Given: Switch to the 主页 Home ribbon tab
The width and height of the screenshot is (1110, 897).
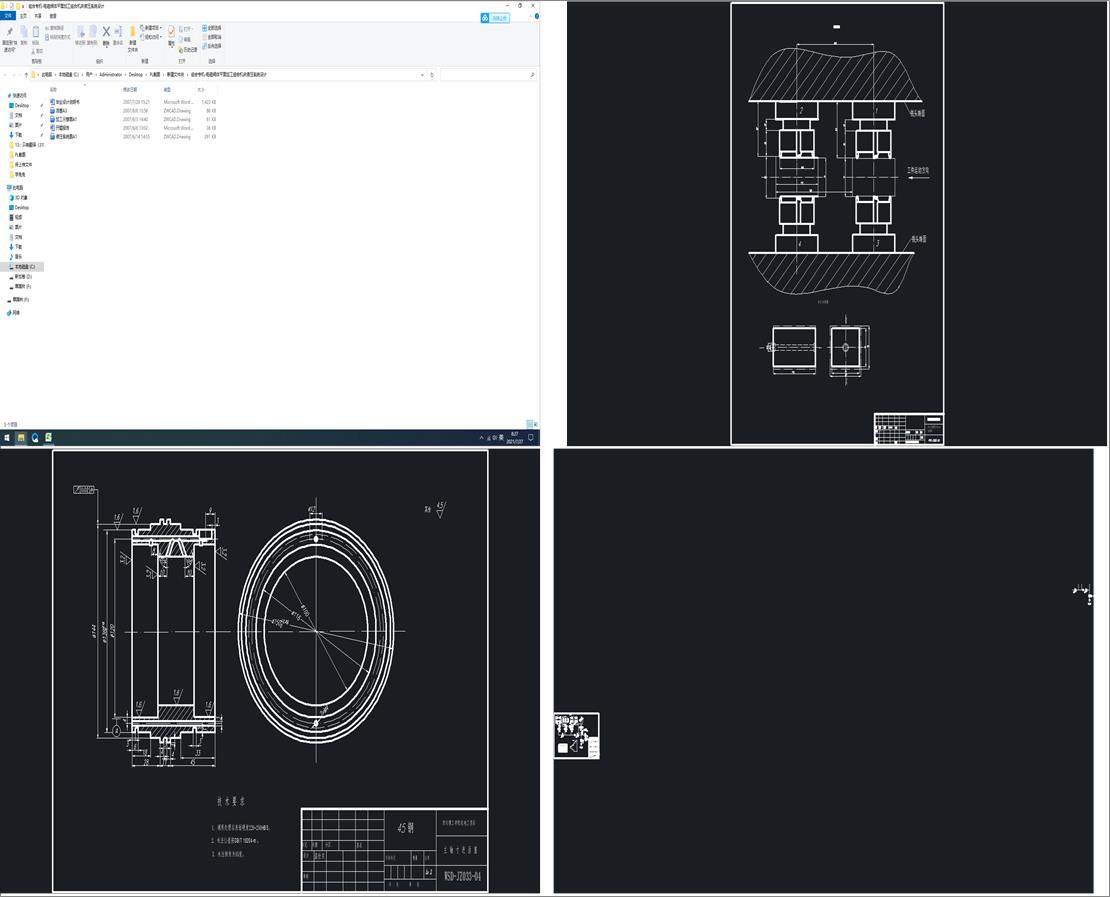Looking at the screenshot, I should point(23,16).
